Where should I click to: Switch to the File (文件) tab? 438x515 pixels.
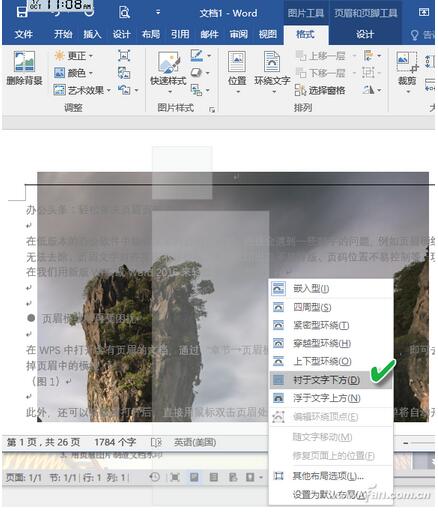click(x=24, y=34)
